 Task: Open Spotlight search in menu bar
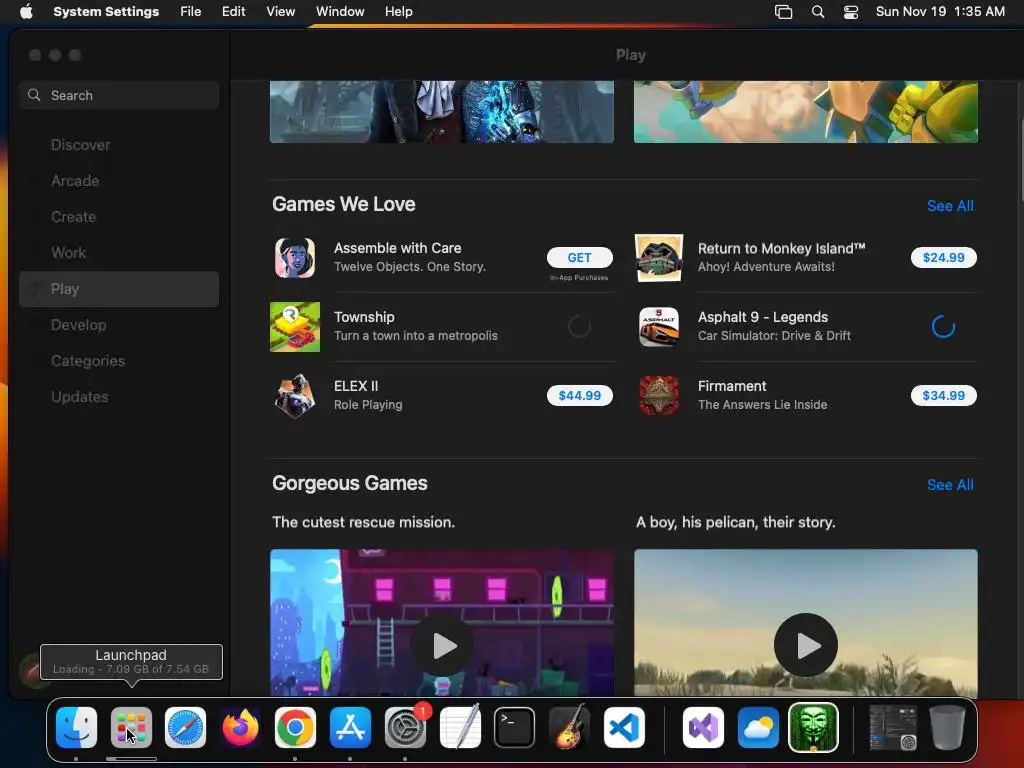pos(818,12)
